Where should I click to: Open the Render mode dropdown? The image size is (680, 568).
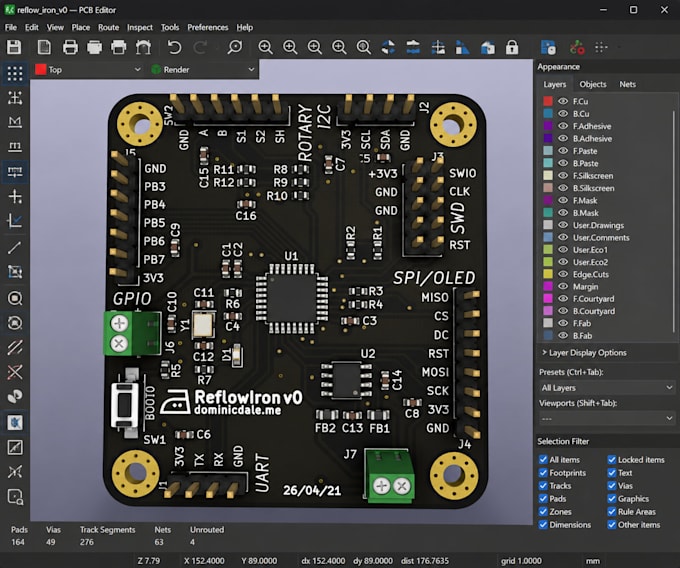click(202, 69)
